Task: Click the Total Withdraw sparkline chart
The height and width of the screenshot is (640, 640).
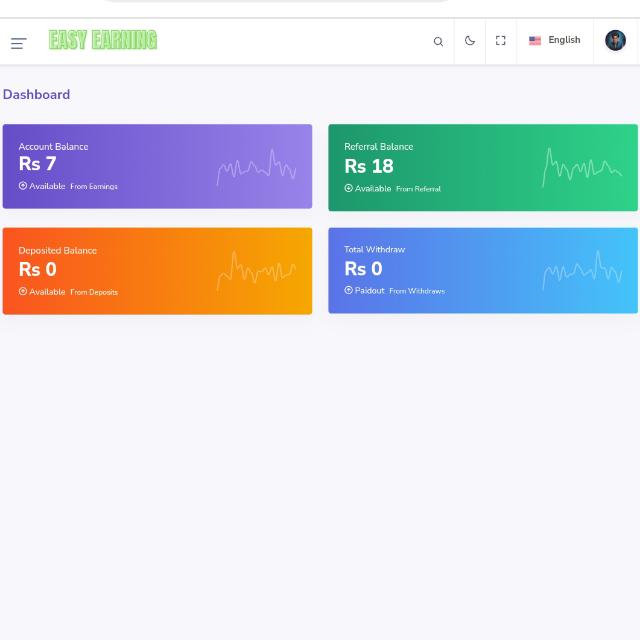Action: 582,270
